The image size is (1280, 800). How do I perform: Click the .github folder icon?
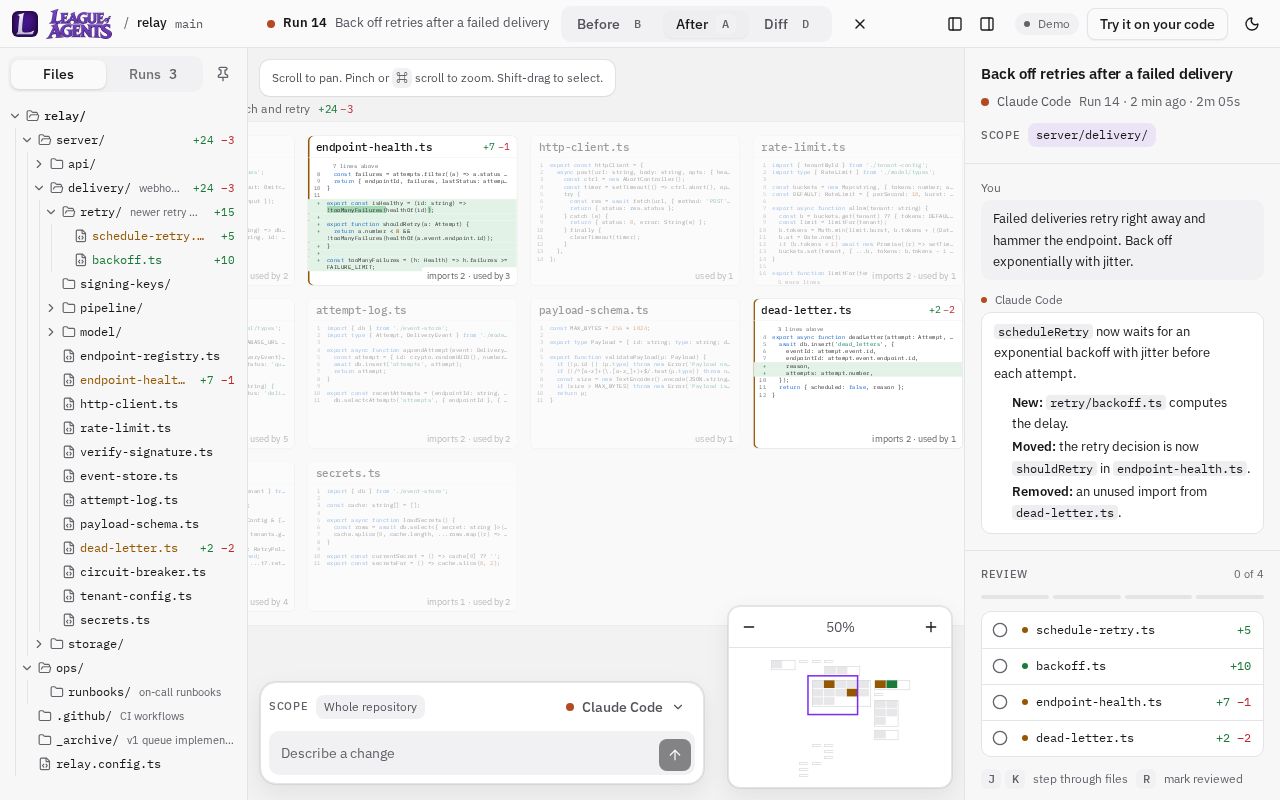pos(45,716)
